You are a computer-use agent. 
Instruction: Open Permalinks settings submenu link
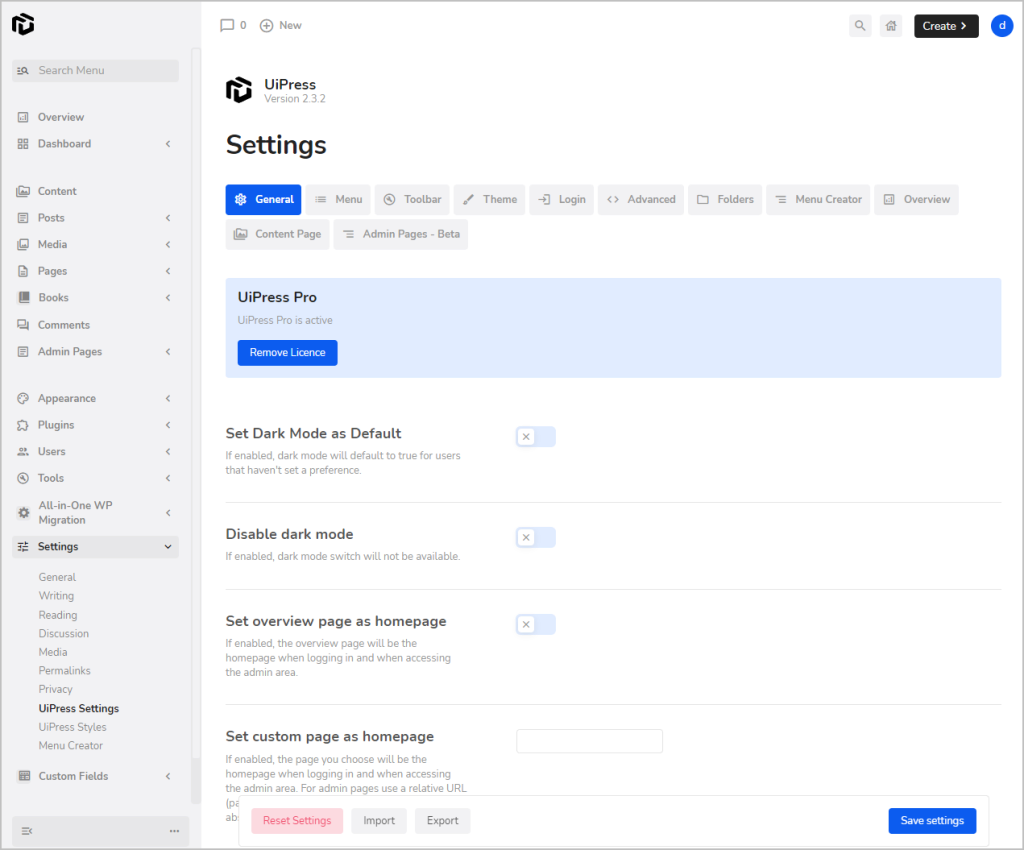tap(64, 670)
